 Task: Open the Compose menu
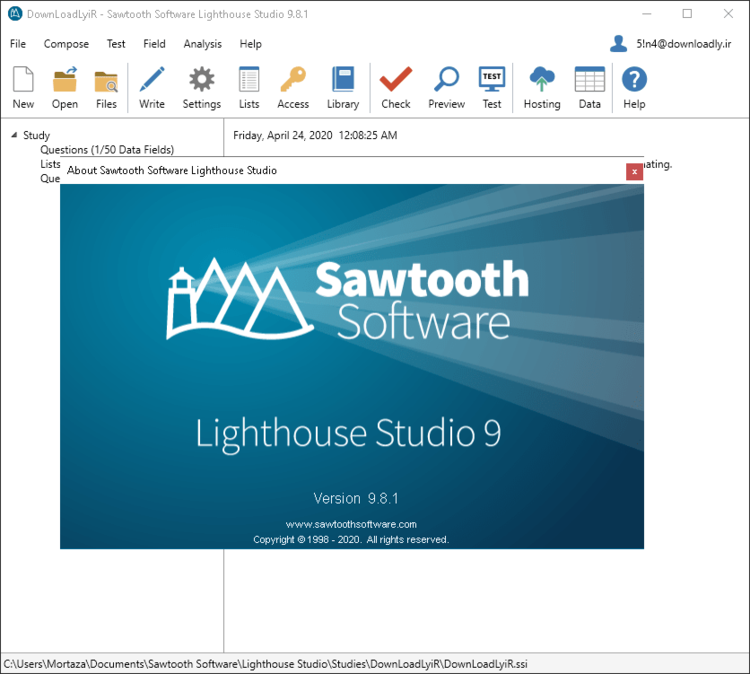point(66,44)
